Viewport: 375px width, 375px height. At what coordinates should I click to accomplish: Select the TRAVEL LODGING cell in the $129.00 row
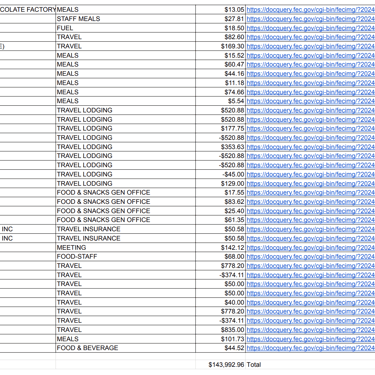point(126,184)
